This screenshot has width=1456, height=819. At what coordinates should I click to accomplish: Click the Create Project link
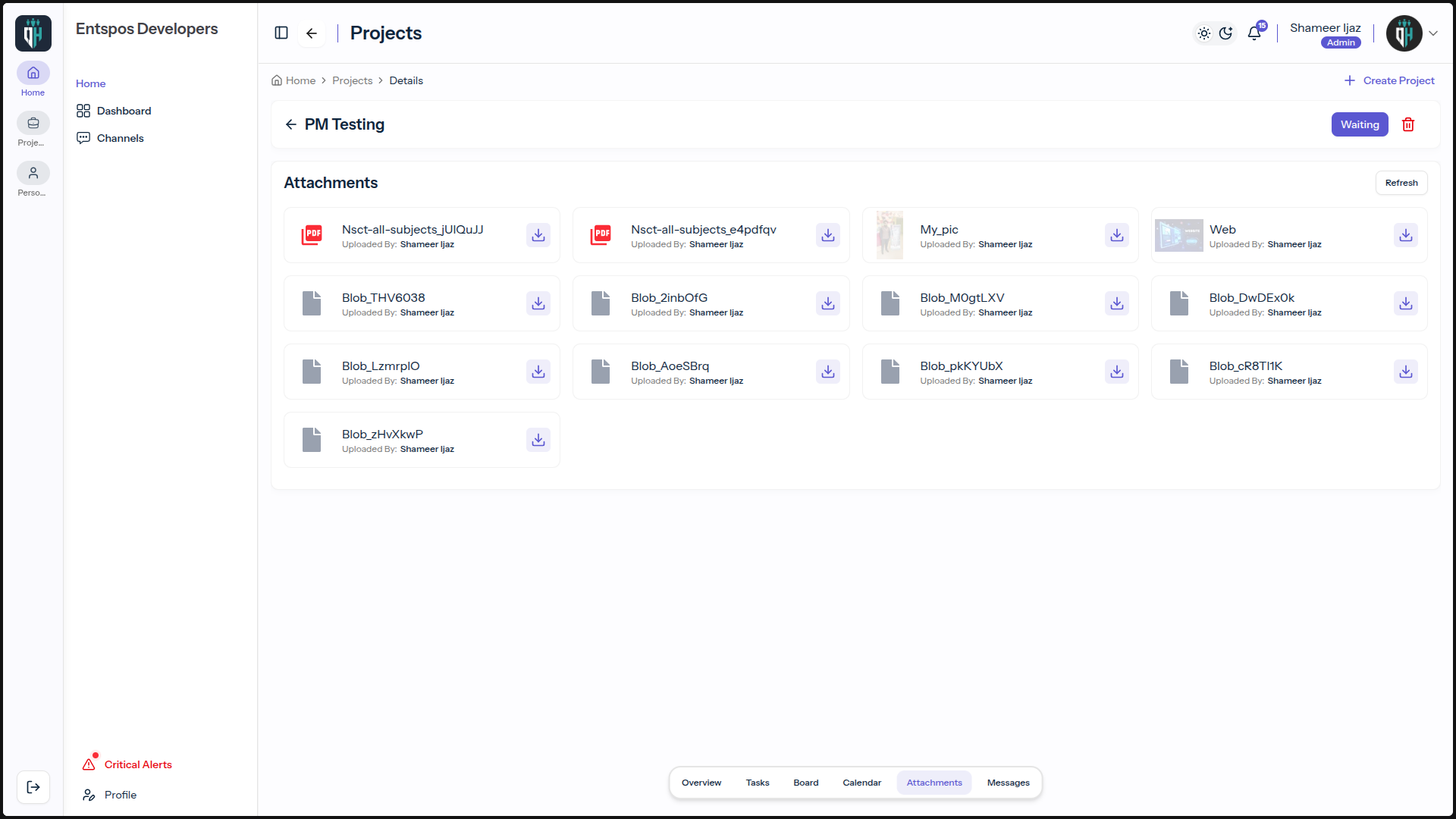1389,80
